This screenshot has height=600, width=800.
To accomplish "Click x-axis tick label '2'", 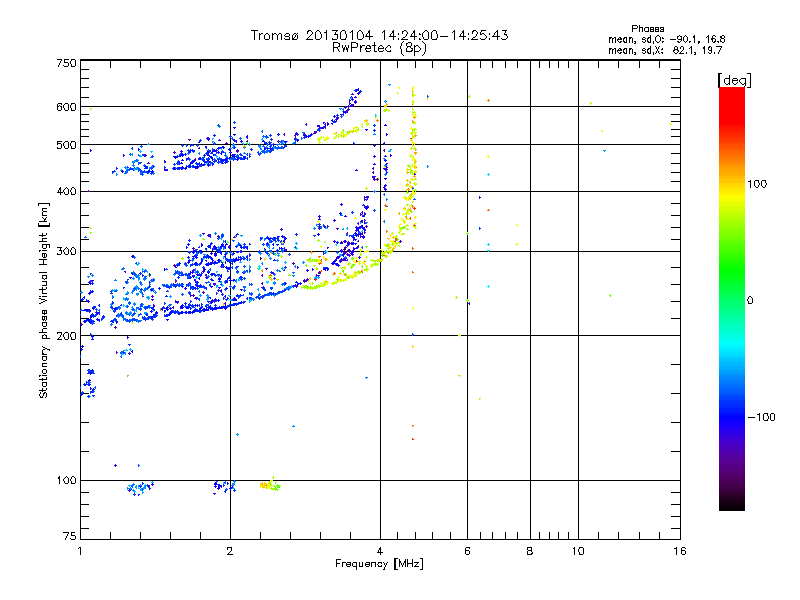I will pos(230,551).
